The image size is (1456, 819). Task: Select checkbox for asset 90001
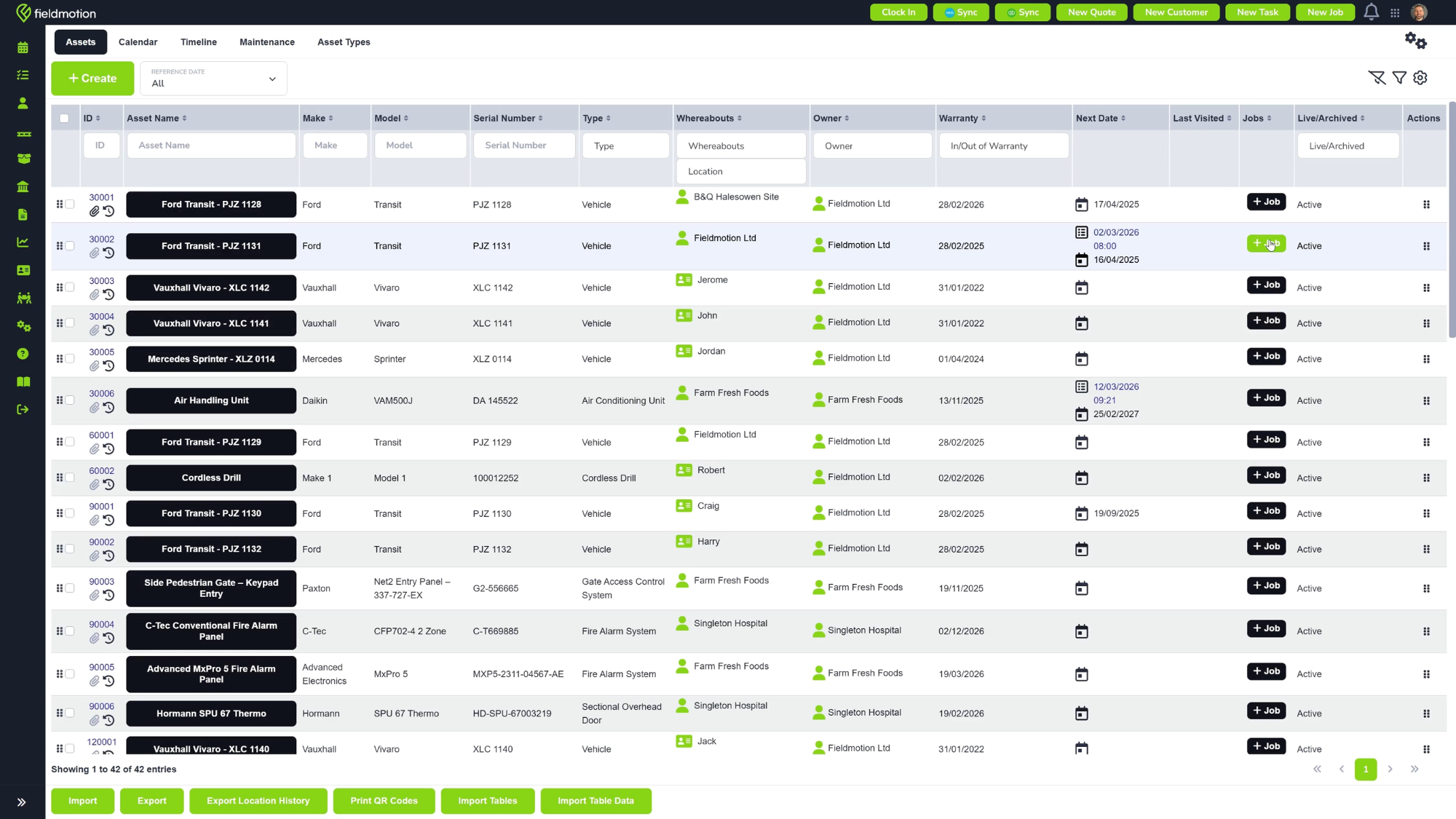70,513
